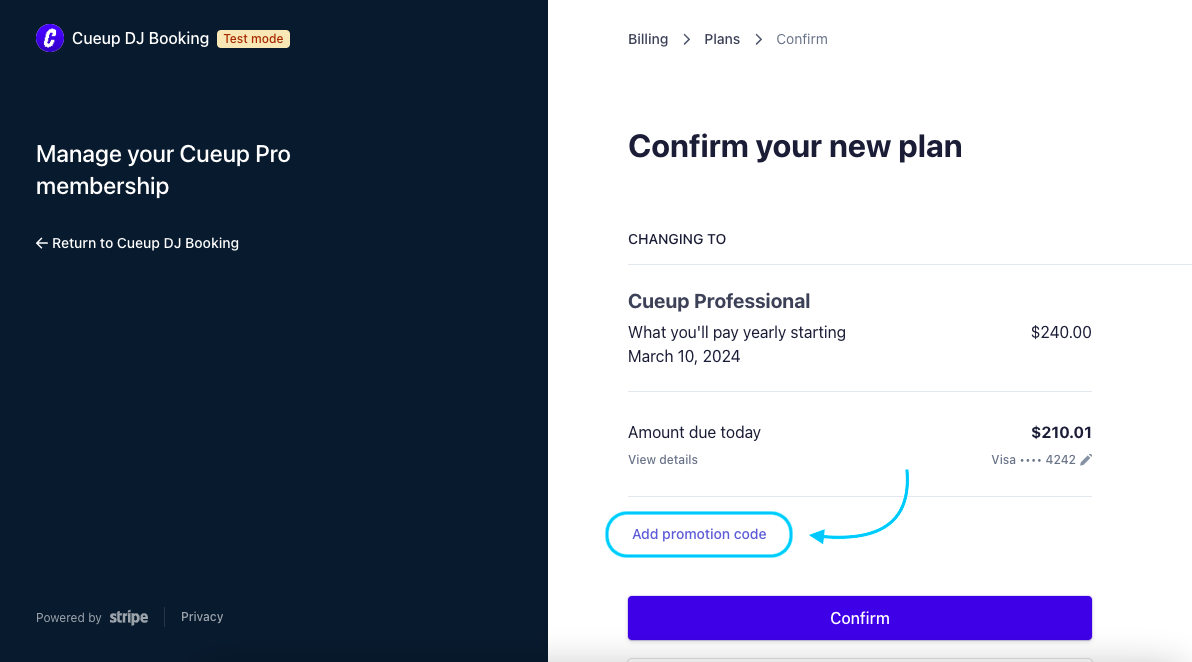The width and height of the screenshot is (1192, 662).
Task: Click the pencil icon next to Visa 4242
Action: [x=1086, y=459]
